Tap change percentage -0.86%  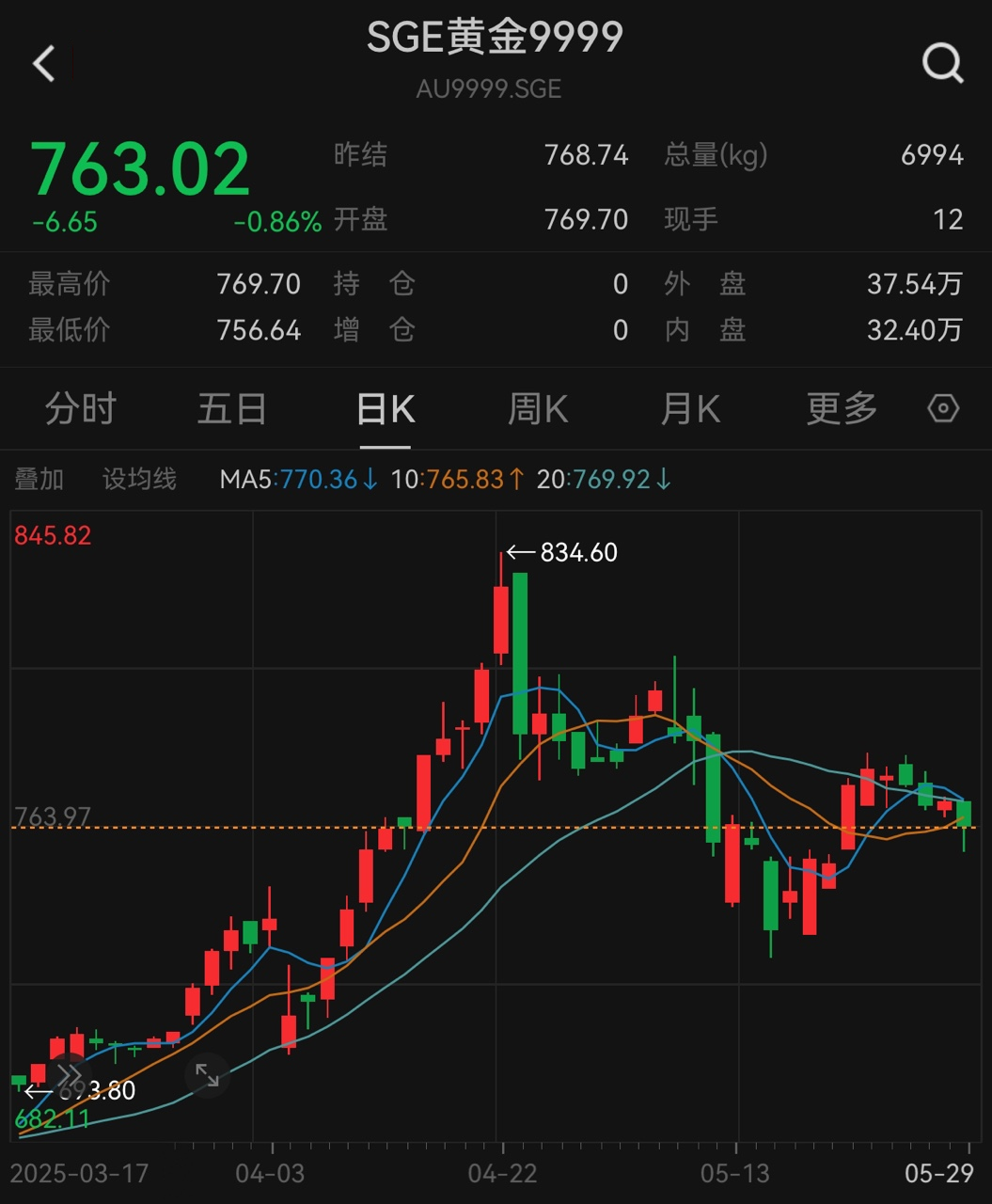(277, 222)
